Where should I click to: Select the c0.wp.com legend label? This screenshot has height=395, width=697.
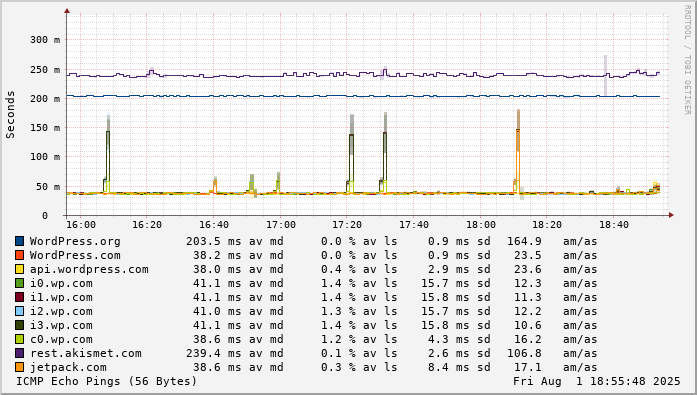[x=61, y=339]
